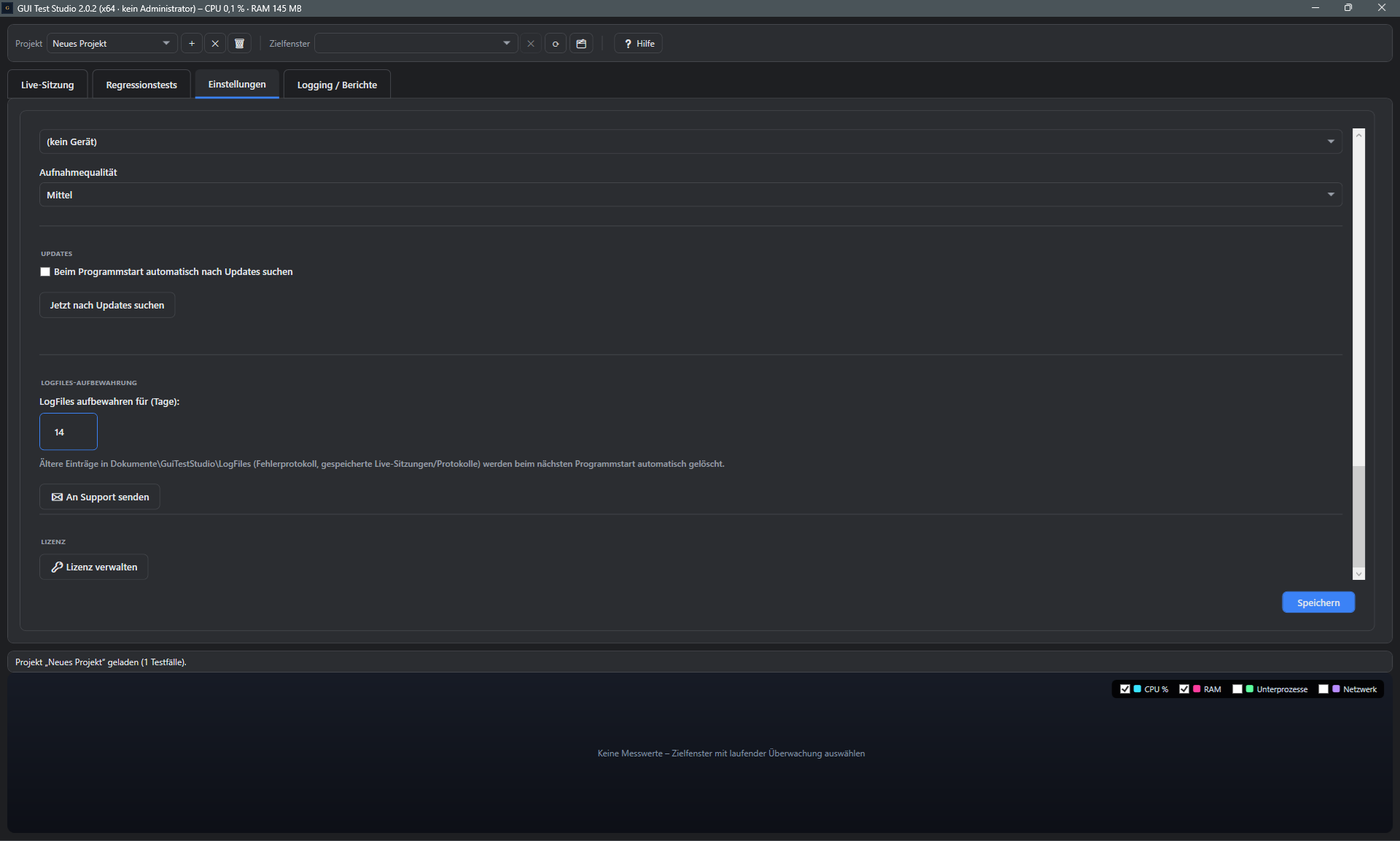The height and width of the screenshot is (841, 1400).
Task: Enable Netzwerk chart checkbox
Action: (1323, 689)
